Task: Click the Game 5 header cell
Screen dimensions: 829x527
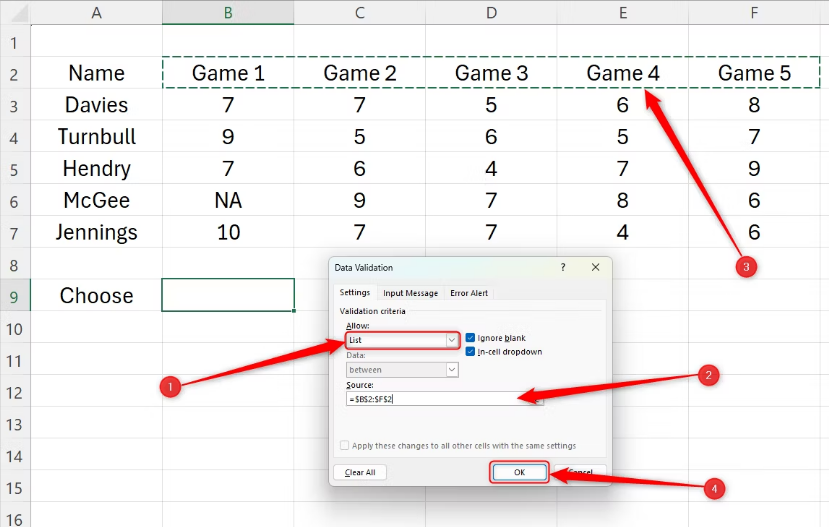Action: coord(754,73)
